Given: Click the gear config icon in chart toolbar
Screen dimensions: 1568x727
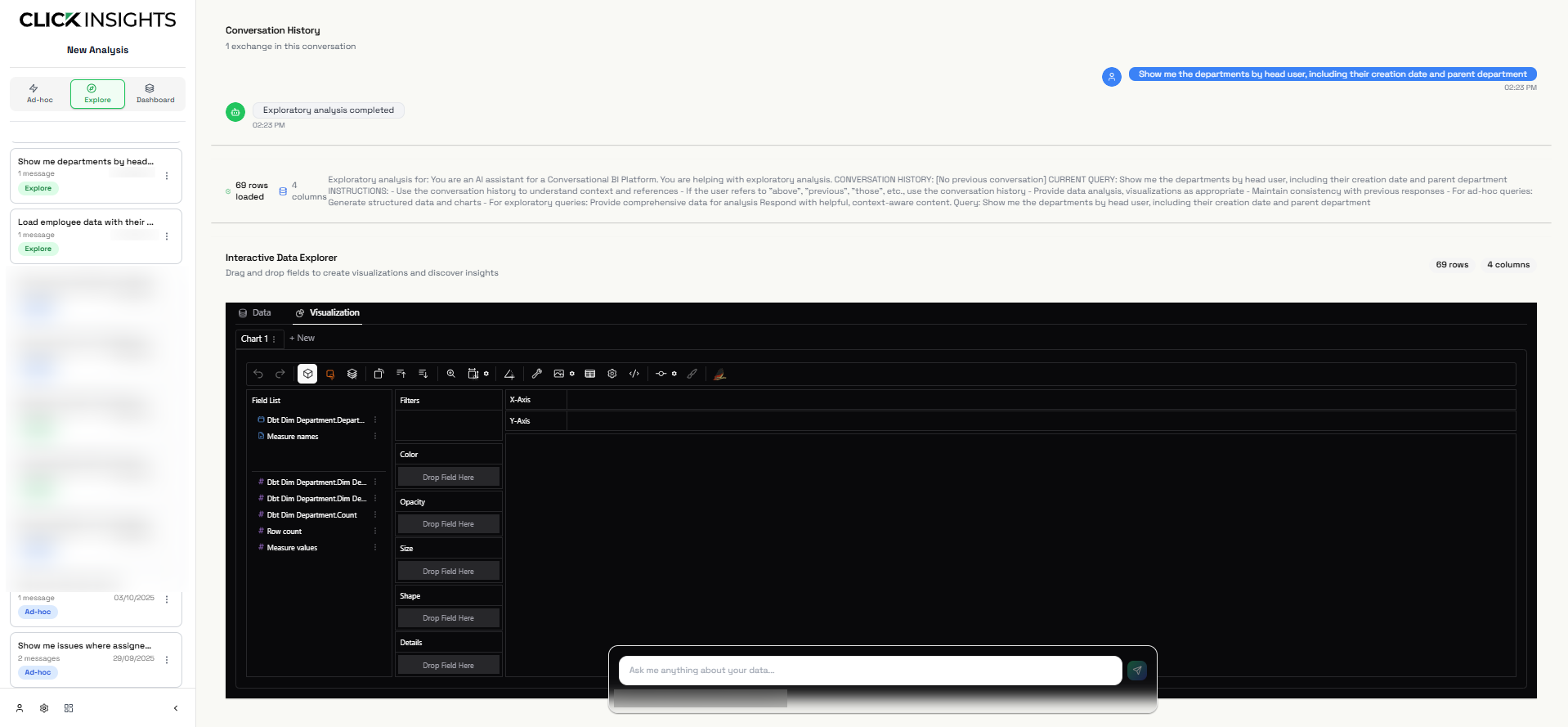Looking at the screenshot, I should coord(612,374).
